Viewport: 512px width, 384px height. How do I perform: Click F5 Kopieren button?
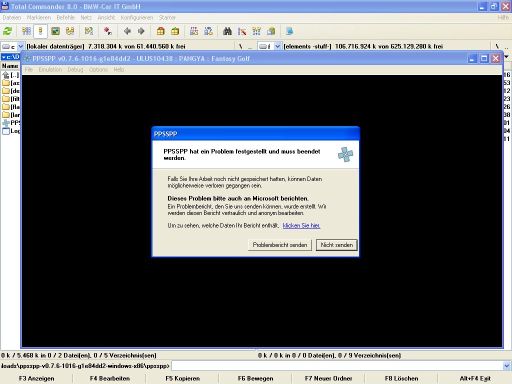click(183, 379)
